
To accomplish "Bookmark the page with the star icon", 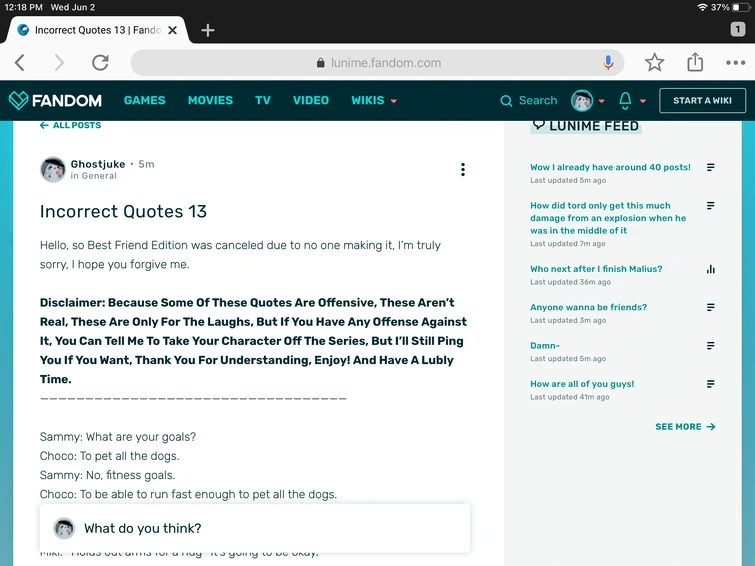I will pos(654,63).
